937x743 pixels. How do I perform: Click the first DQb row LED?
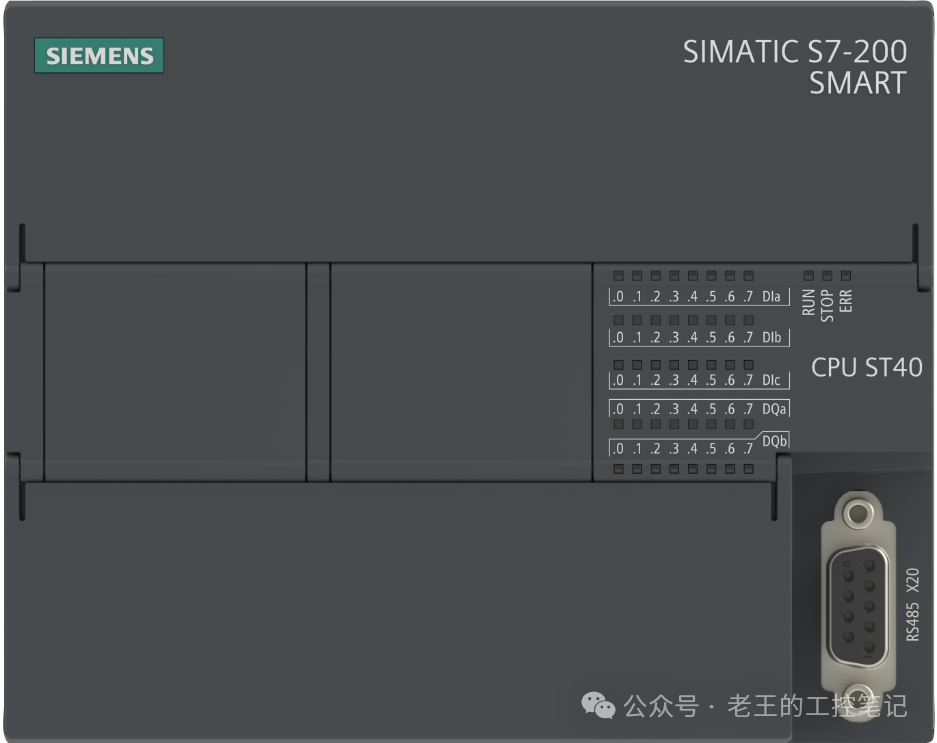(618, 468)
